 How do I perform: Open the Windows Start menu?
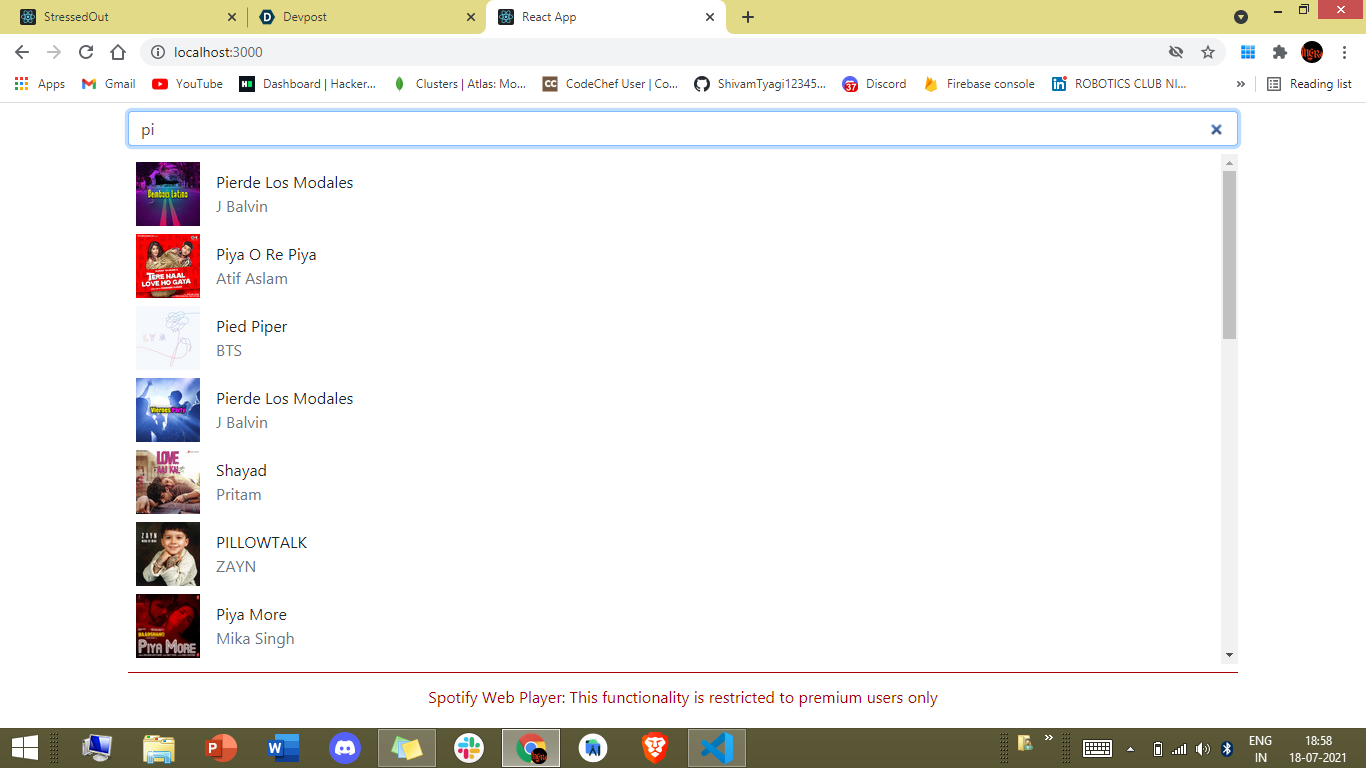coord(24,748)
